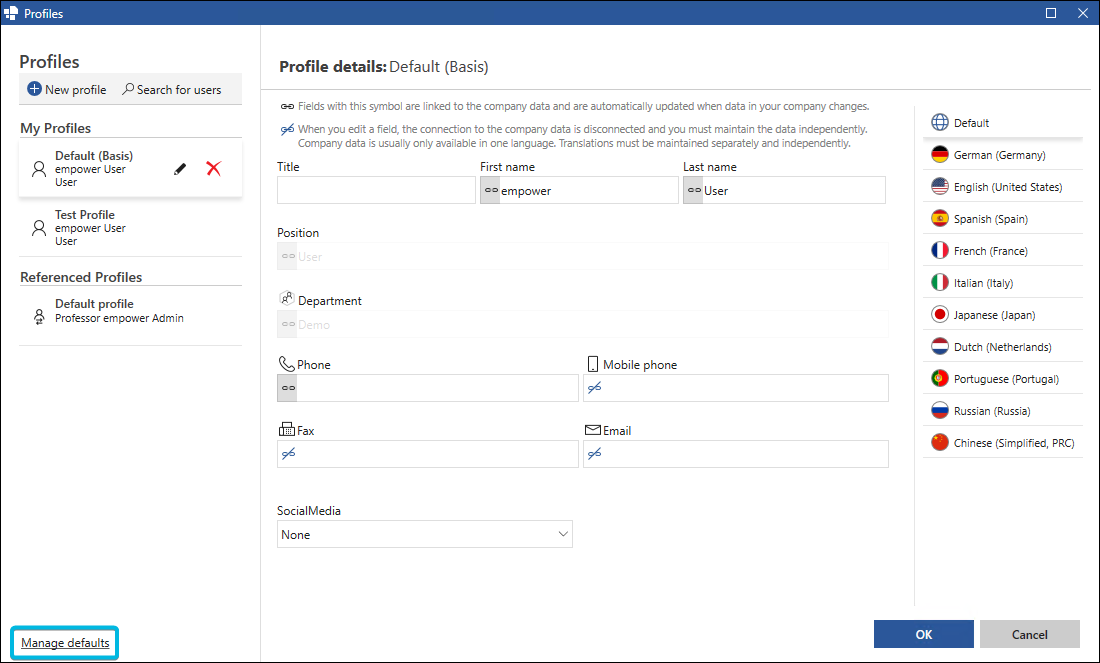Select Russian (Russia) language
The width and height of the screenshot is (1100, 663).
(1003, 410)
